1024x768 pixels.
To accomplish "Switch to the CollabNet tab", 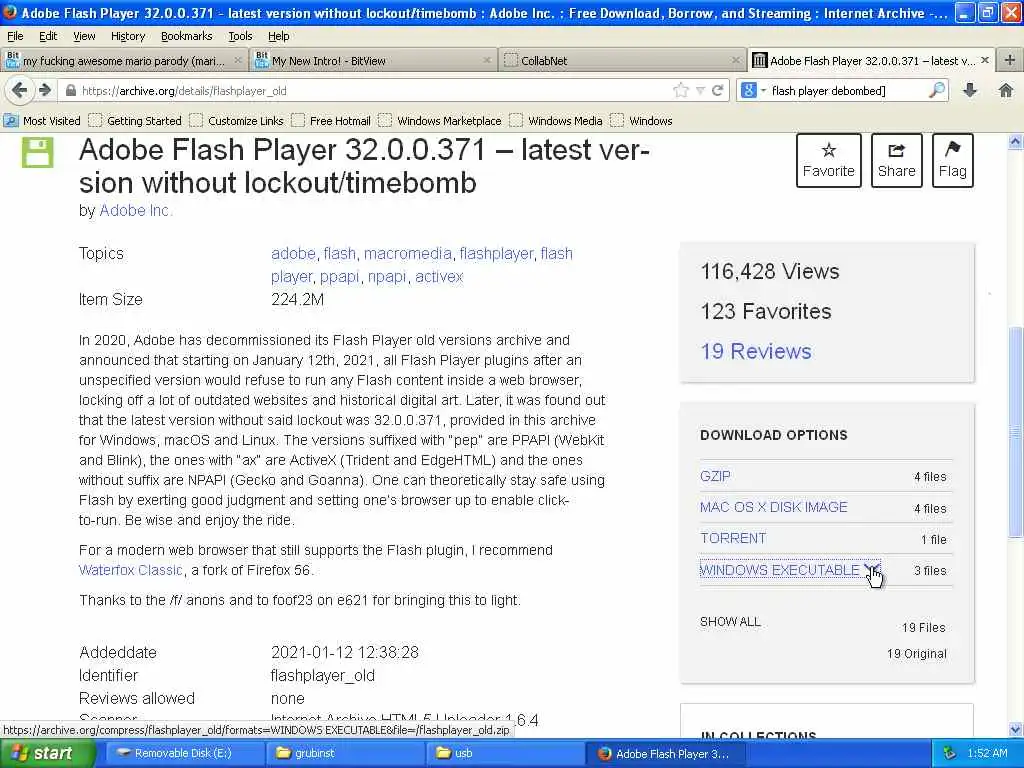I will pos(622,60).
